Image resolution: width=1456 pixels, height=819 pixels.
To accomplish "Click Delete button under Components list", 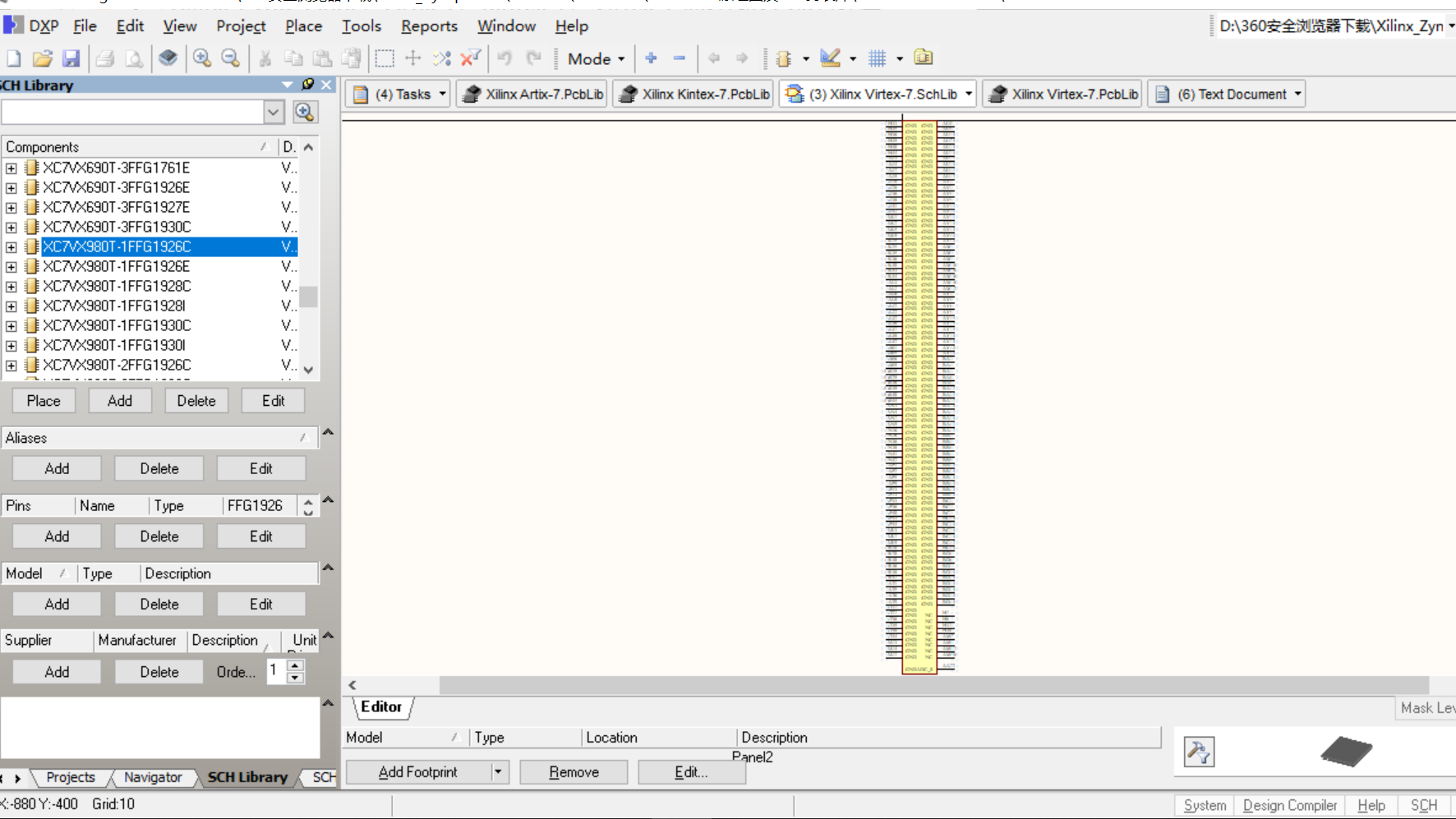I will click(x=196, y=401).
